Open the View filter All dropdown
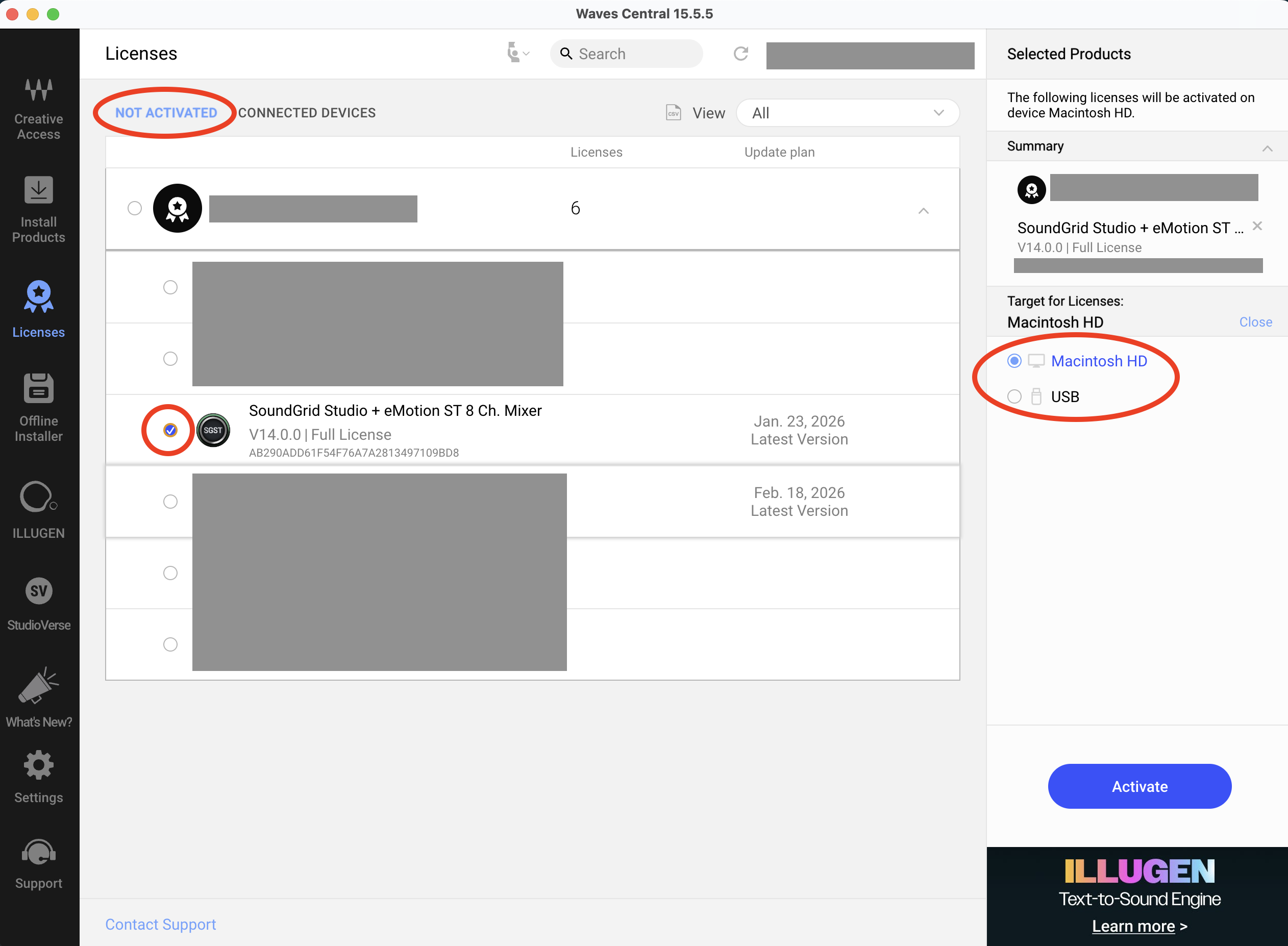The width and height of the screenshot is (1288, 946). coord(848,113)
